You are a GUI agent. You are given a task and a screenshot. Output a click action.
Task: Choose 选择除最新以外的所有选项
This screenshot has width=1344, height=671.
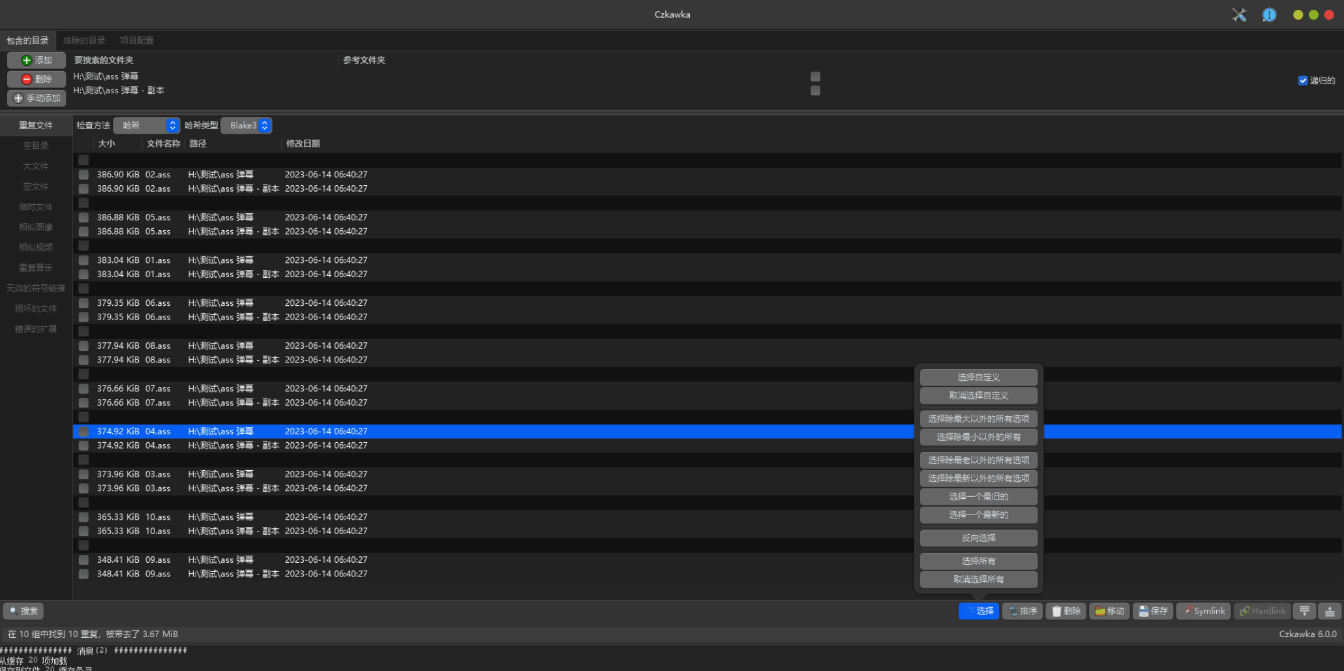click(x=979, y=479)
